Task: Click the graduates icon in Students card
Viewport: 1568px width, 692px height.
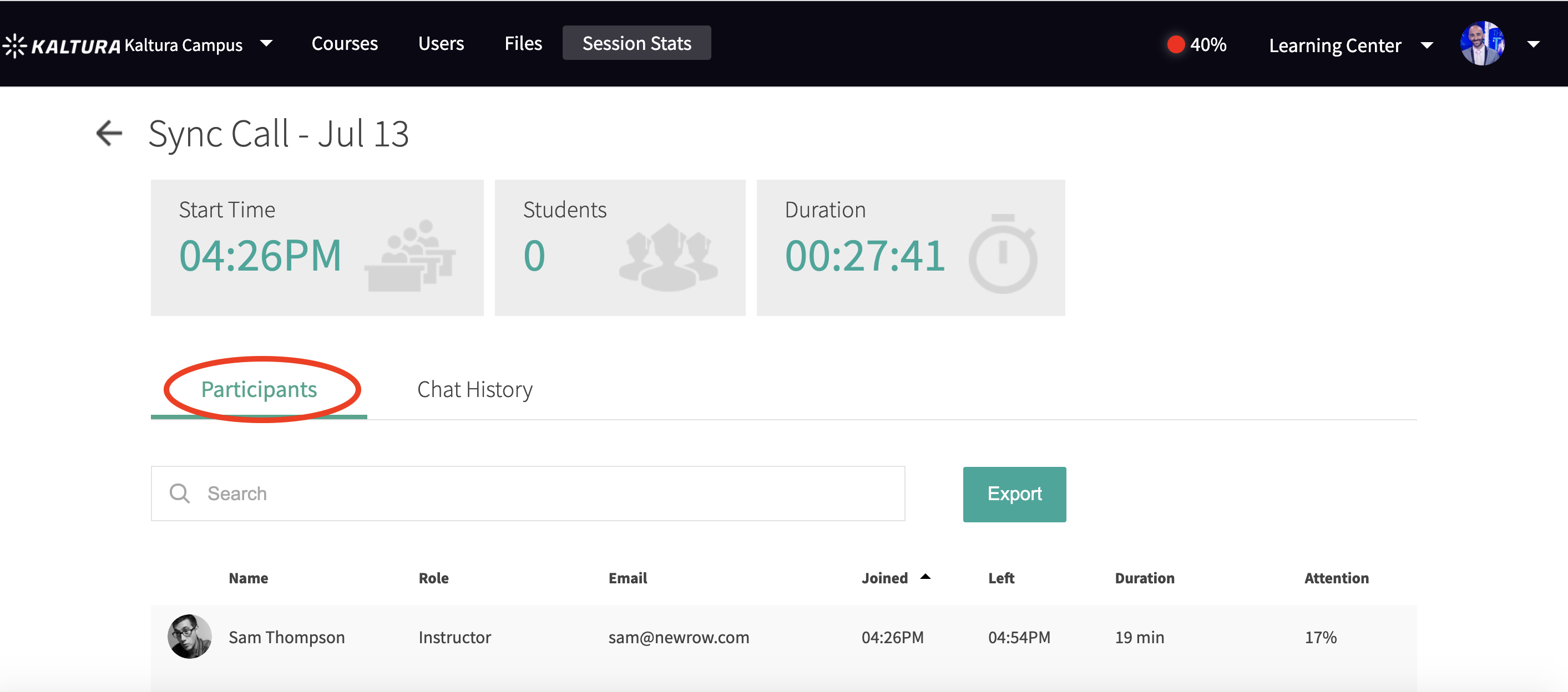Action: tap(669, 256)
